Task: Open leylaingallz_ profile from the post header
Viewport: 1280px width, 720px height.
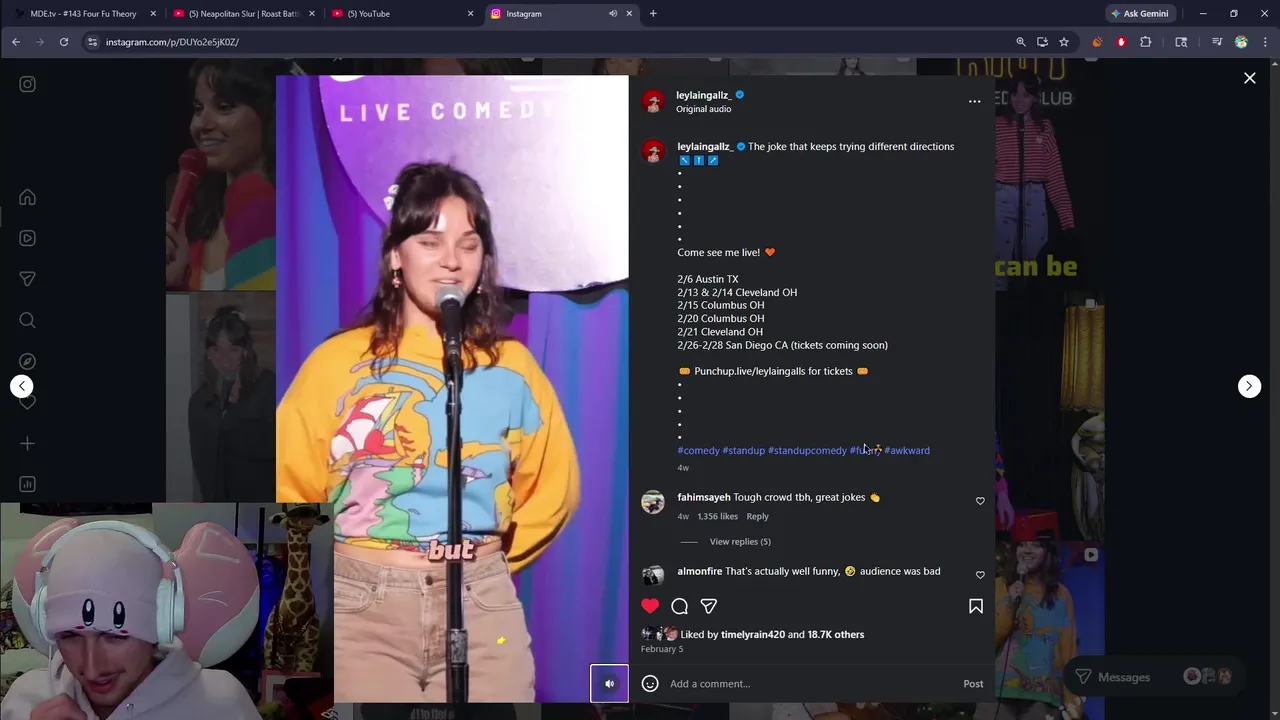Action: coord(702,95)
